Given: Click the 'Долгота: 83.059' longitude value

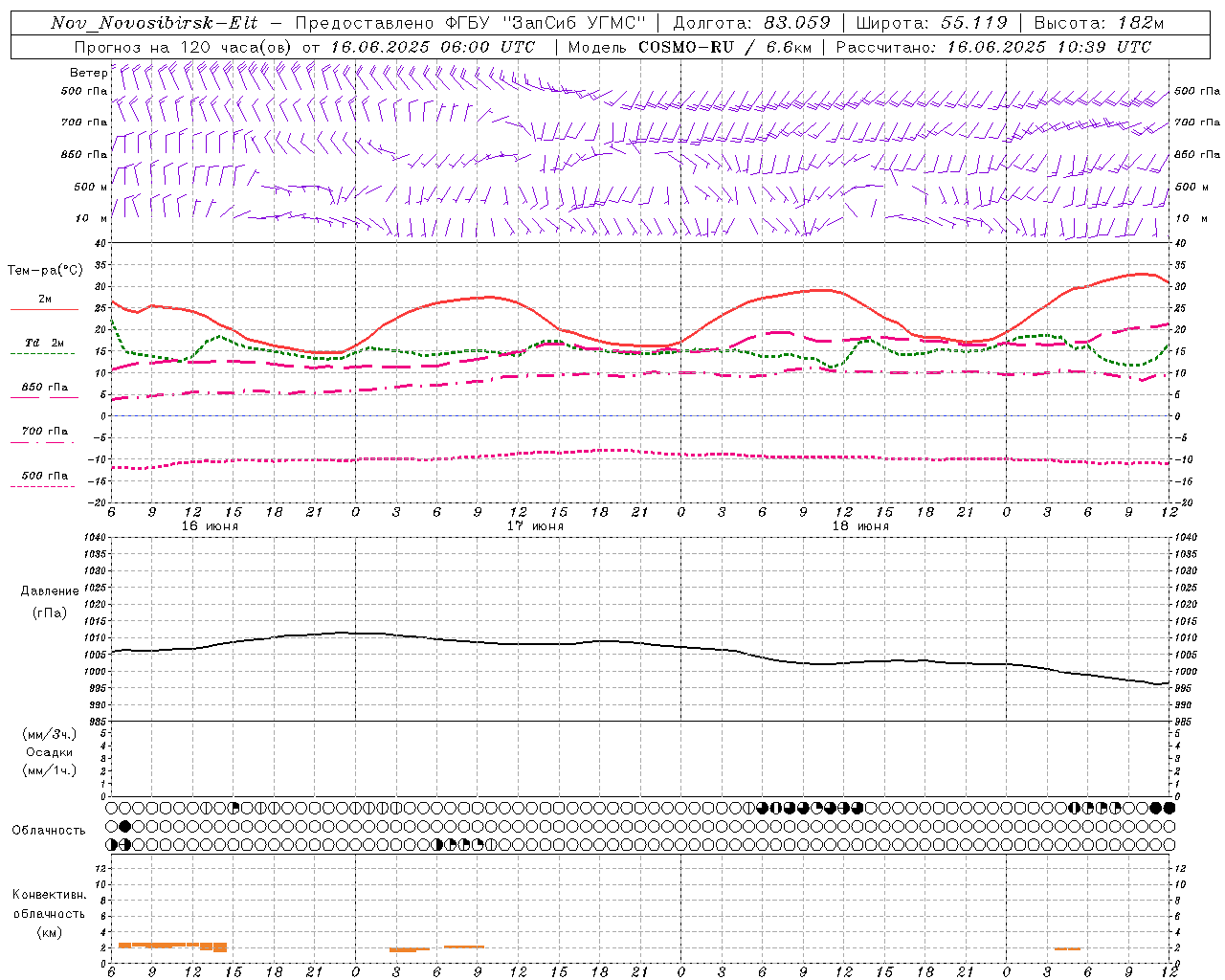Looking at the screenshot, I should (751, 23).
